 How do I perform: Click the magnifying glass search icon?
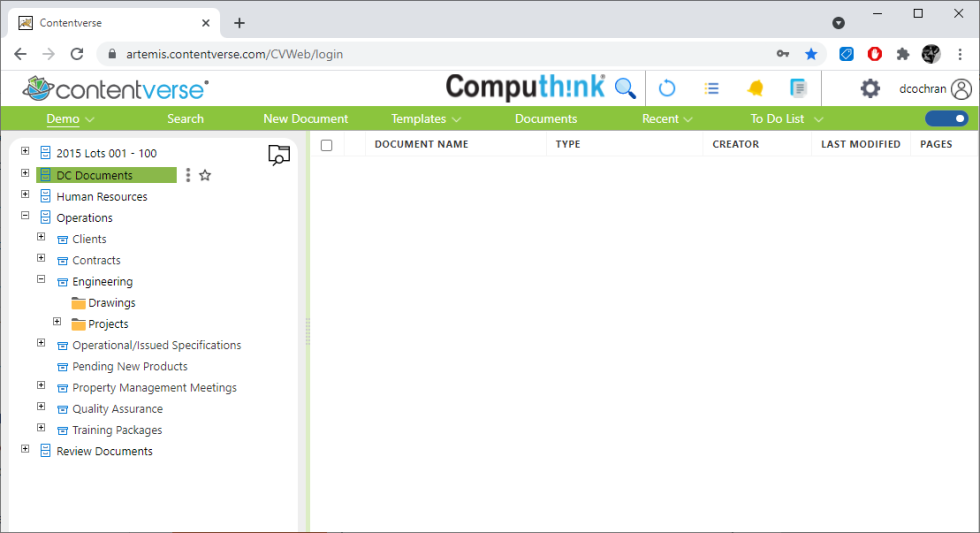625,88
